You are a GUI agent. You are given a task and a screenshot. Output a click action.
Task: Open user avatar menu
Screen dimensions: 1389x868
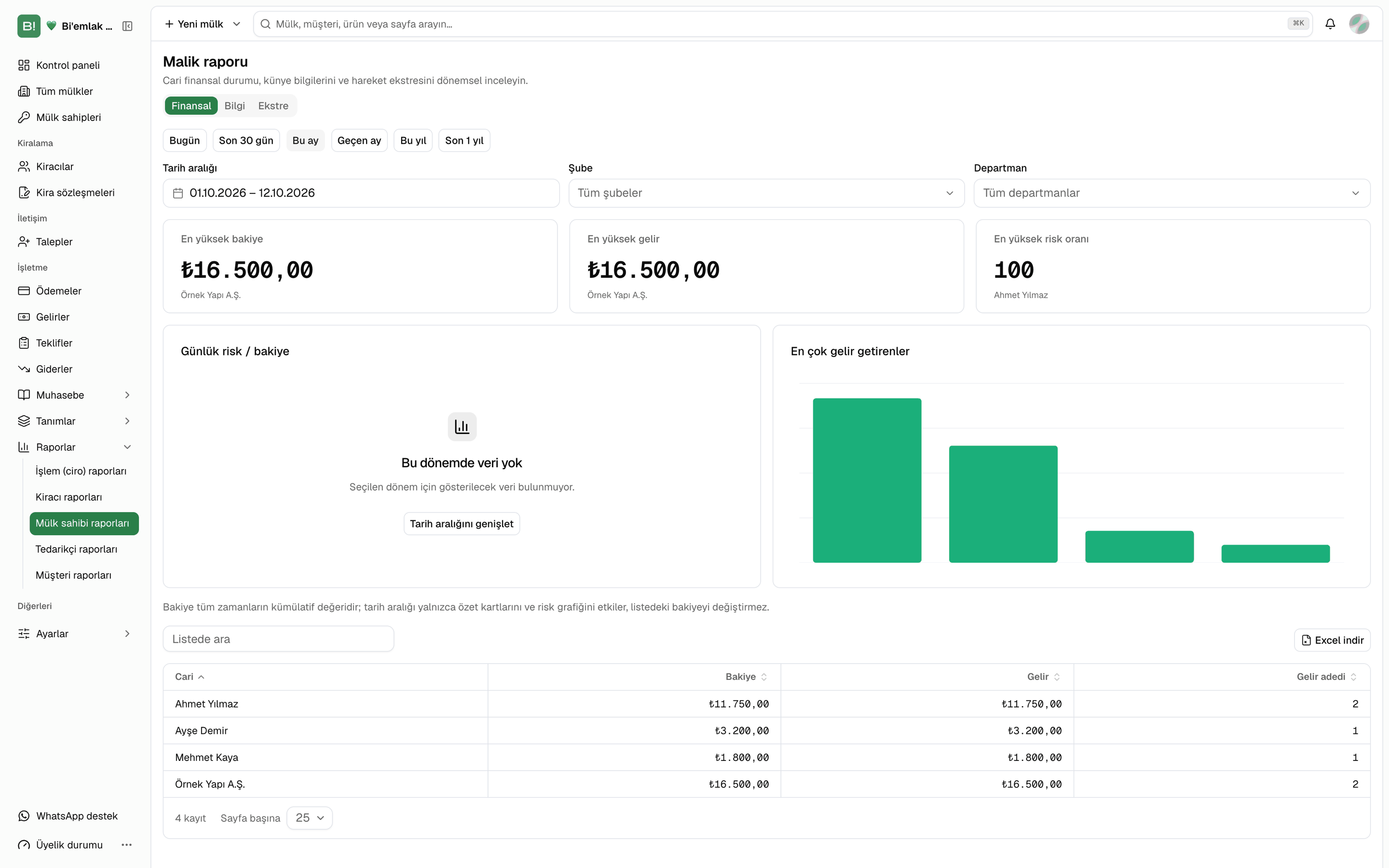tap(1359, 24)
